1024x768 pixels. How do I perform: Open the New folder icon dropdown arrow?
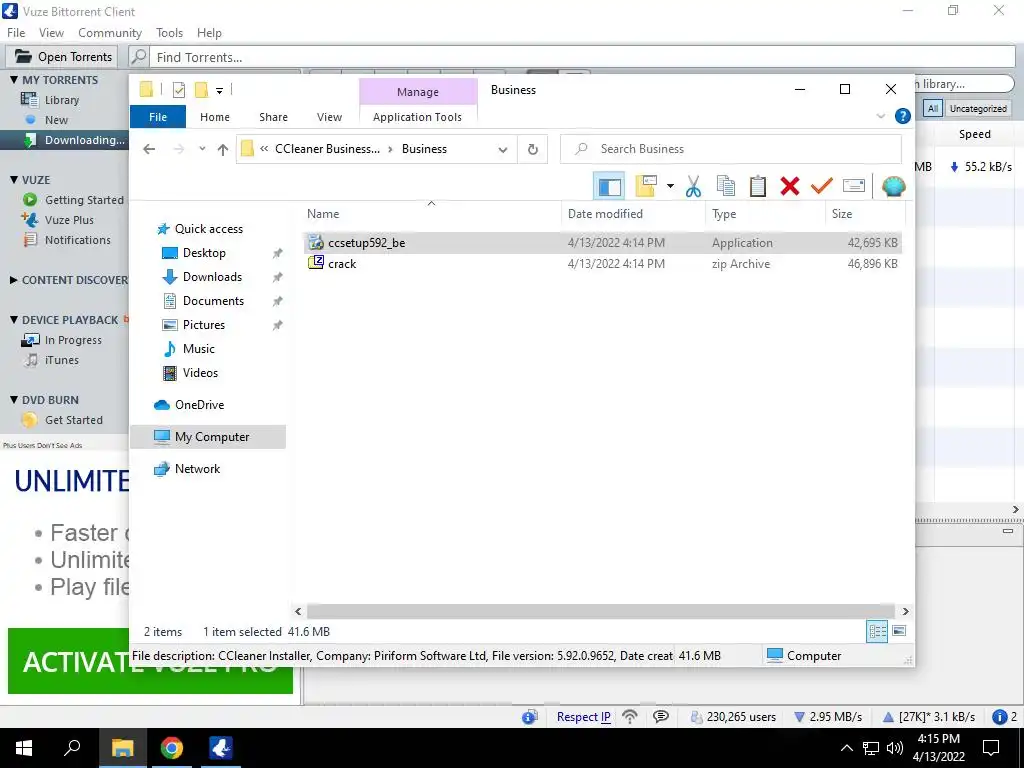click(670, 186)
